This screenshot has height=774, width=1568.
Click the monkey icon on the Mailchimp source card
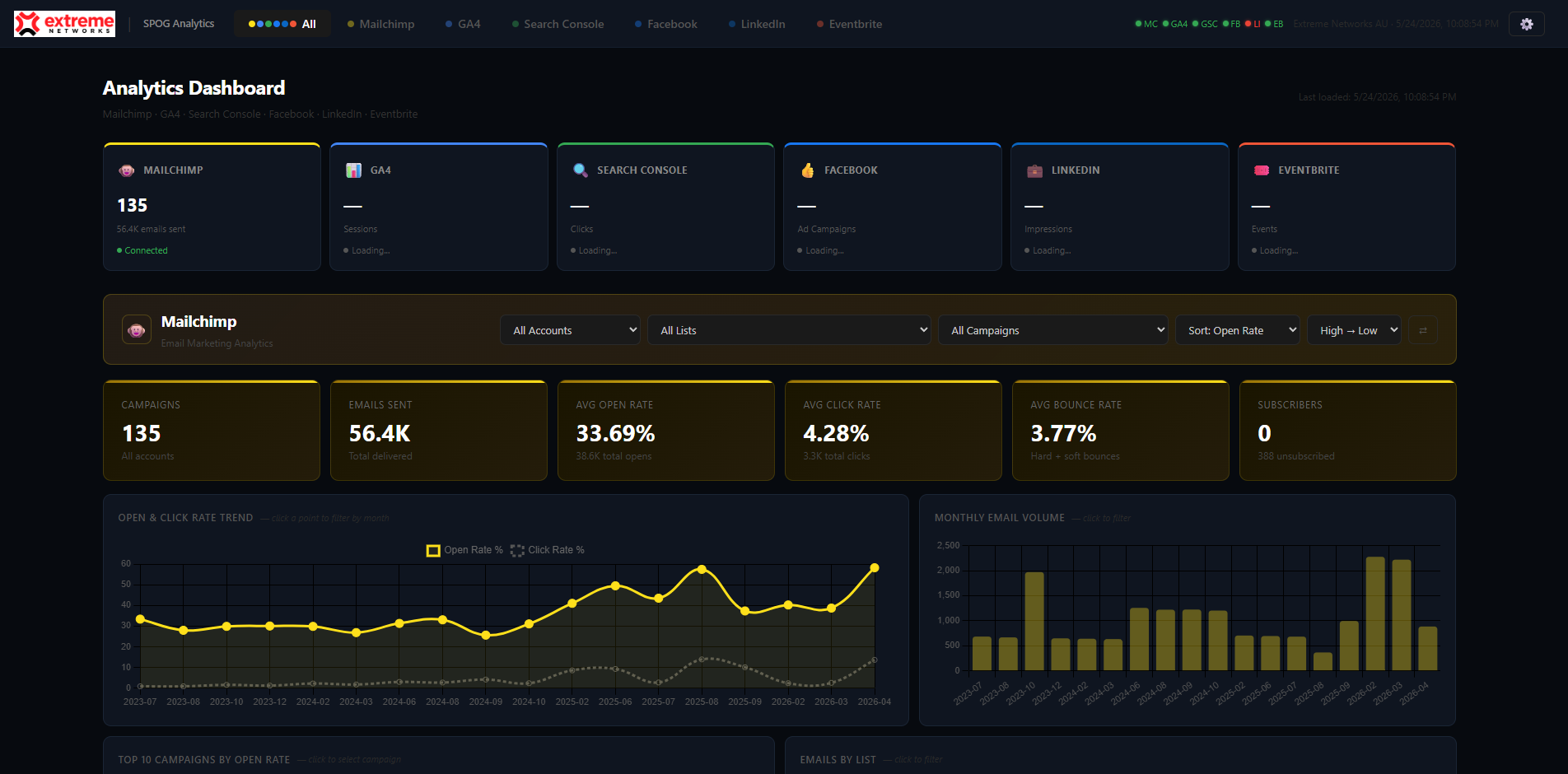click(x=126, y=170)
